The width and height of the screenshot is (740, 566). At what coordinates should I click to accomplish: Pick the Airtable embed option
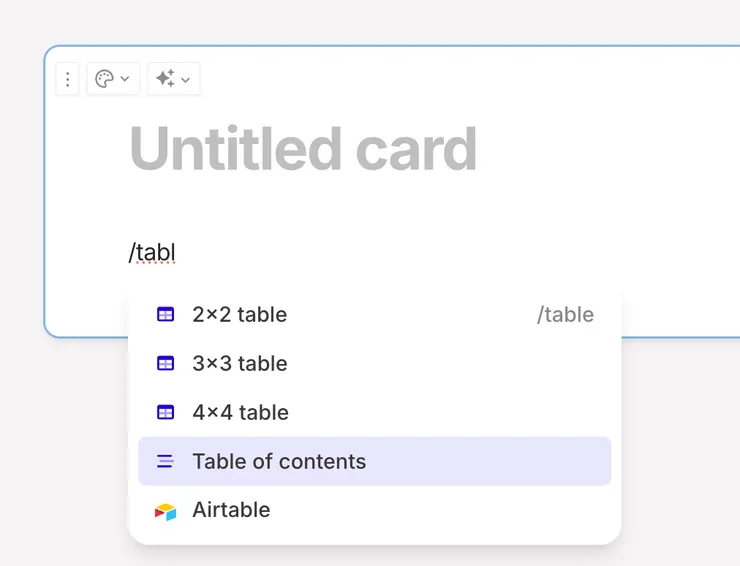click(231, 510)
